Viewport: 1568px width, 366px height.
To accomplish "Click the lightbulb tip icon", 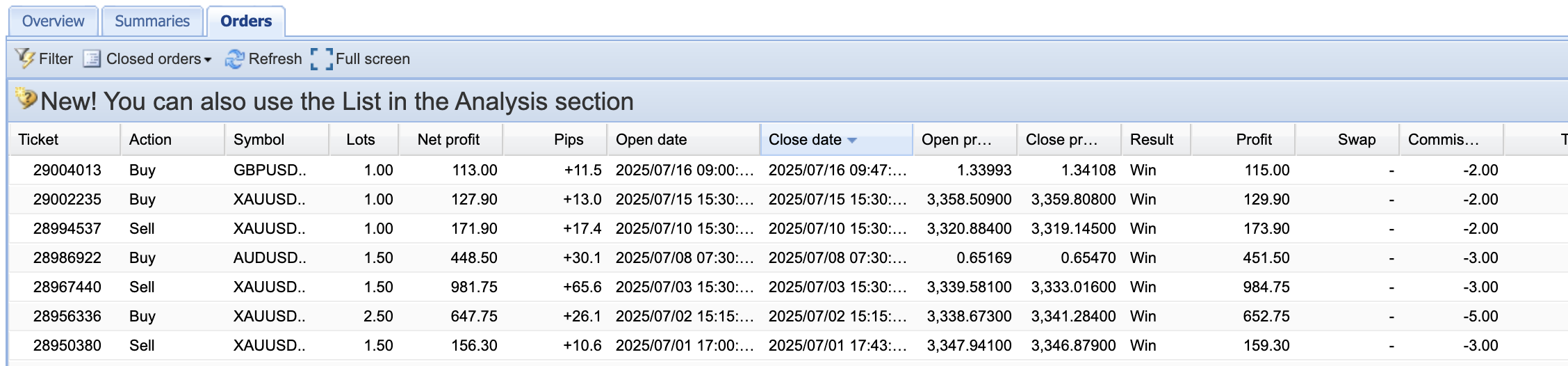I will 26,100.
